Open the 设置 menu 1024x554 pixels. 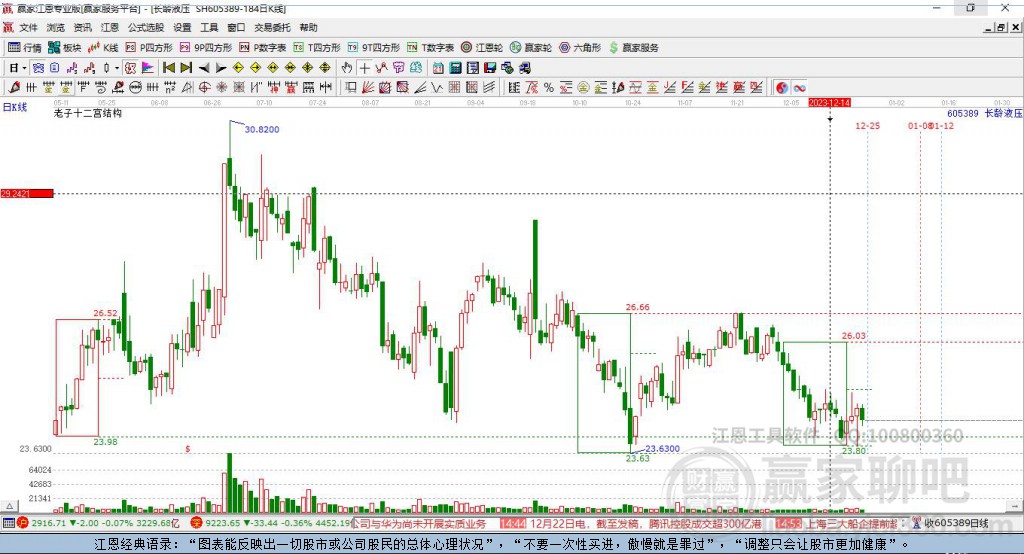coord(182,27)
